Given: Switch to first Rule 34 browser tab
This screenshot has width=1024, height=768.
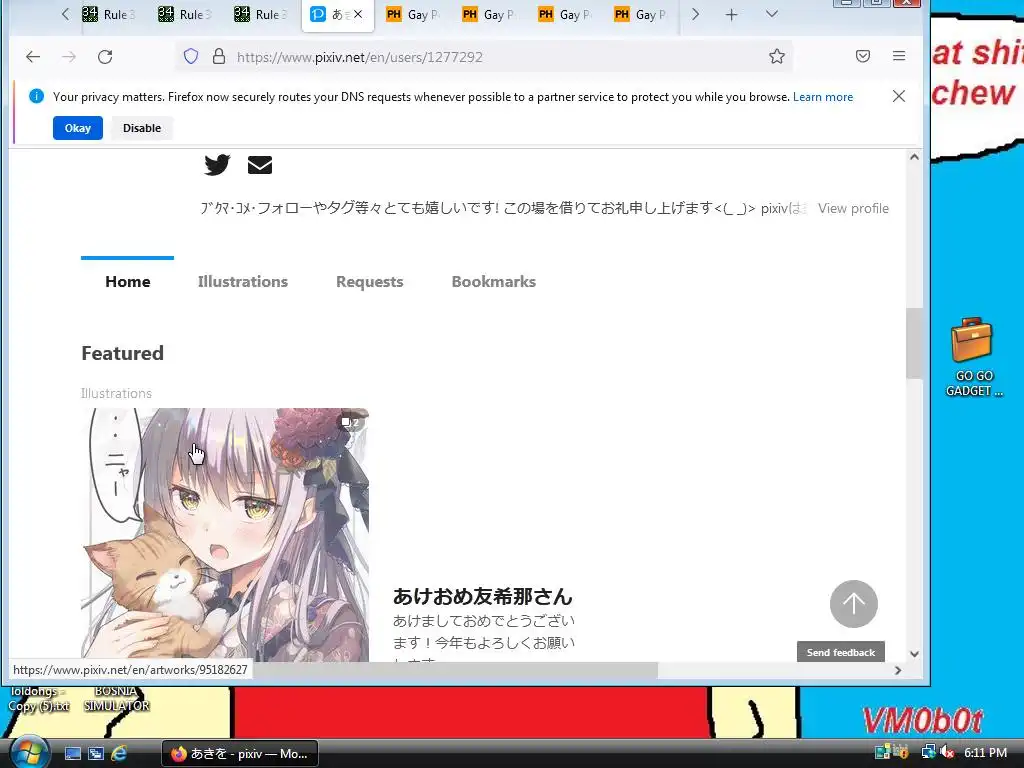Looking at the screenshot, I should tap(108, 14).
